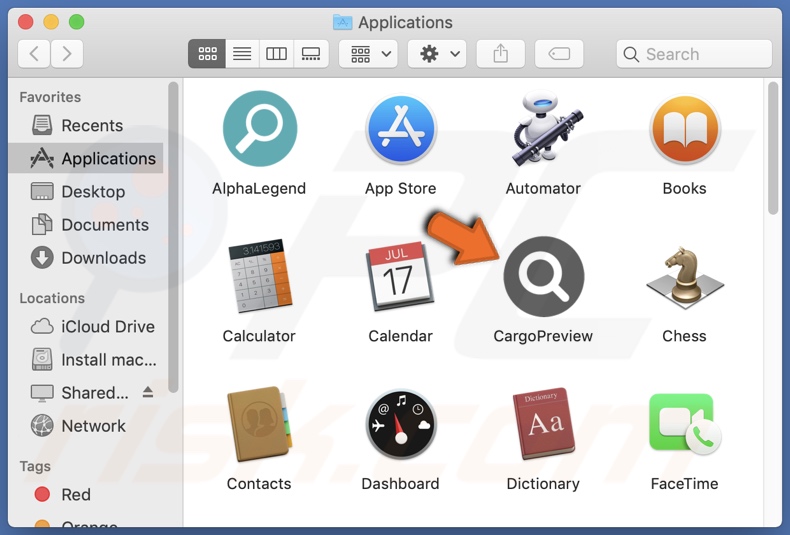790x535 pixels.
Task: Click the Share toolbar button
Action: pos(500,53)
